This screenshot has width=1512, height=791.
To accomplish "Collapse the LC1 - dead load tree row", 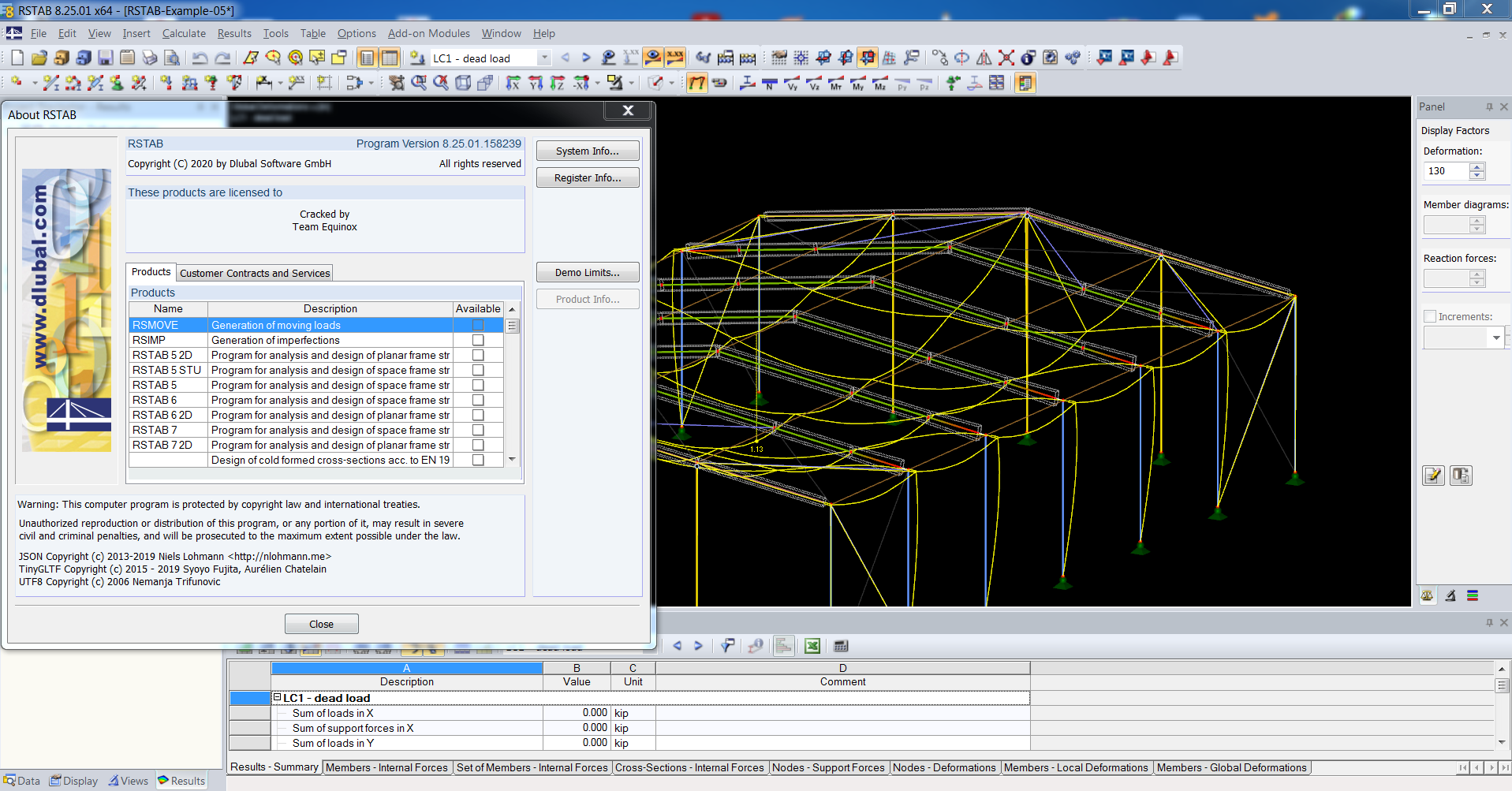I will click(277, 697).
